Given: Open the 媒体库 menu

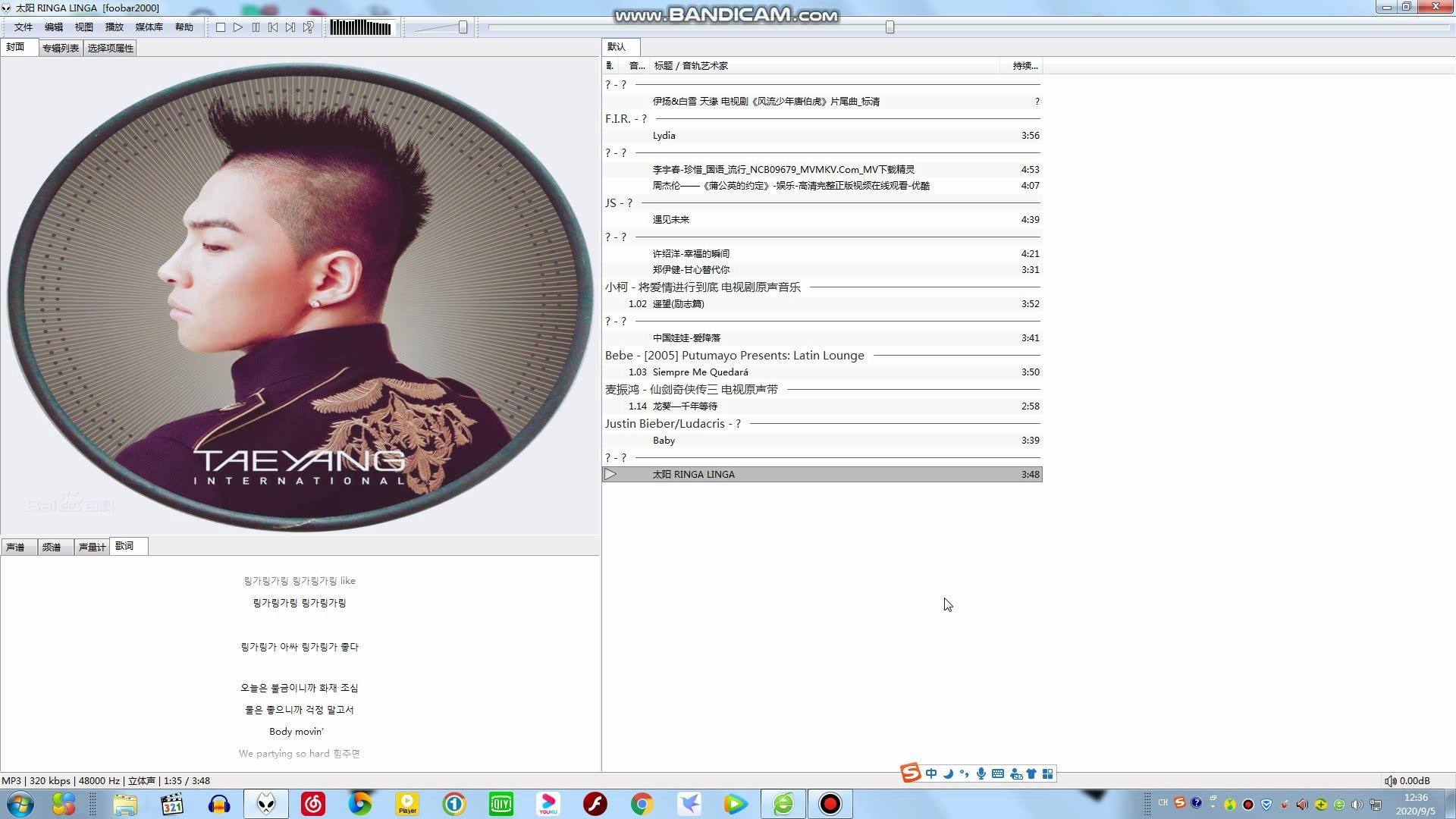Looking at the screenshot, I should [149, 27].
